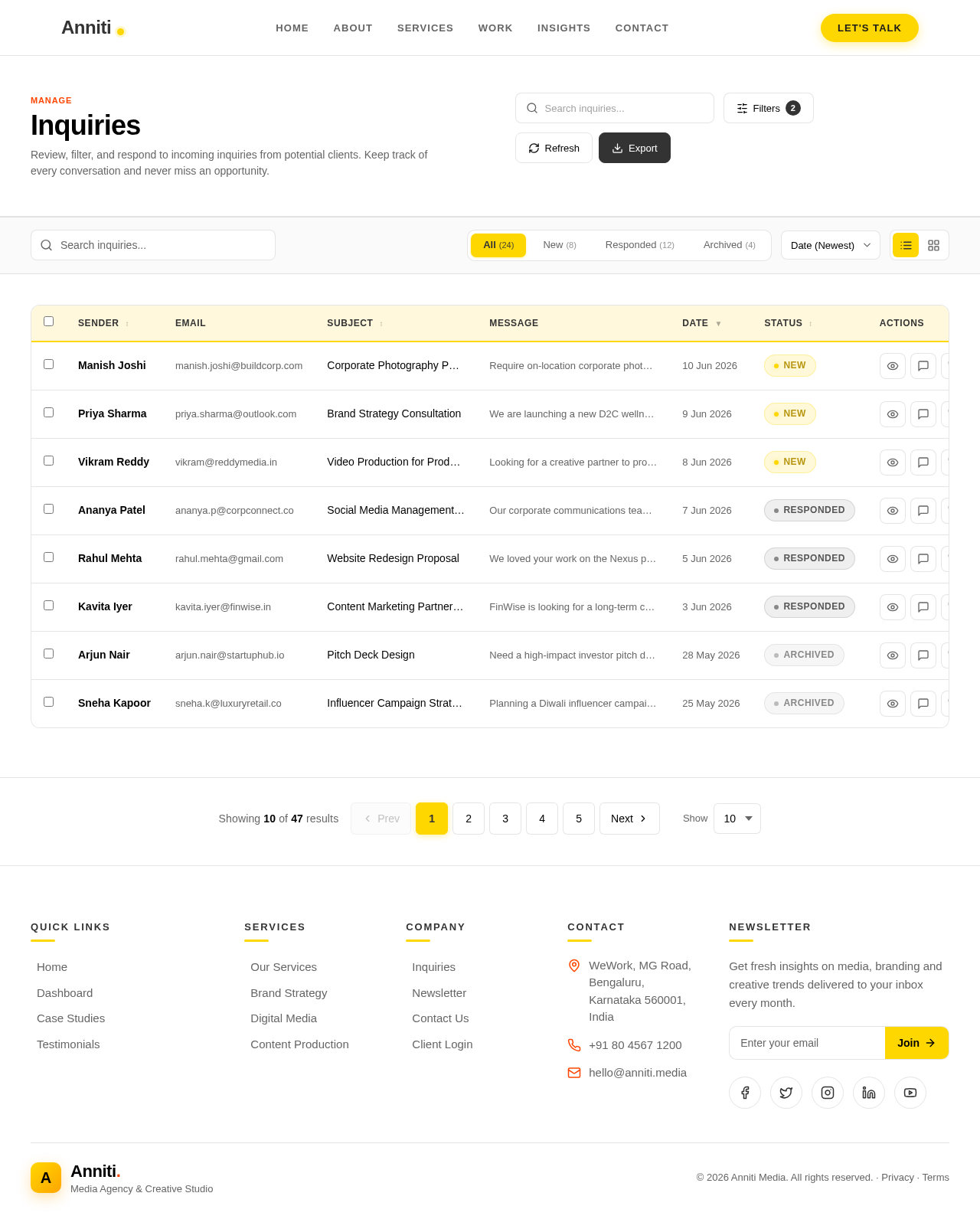
Task: Reply to Rahul Mehta via message icon
Action: click(x=923, y=559)
